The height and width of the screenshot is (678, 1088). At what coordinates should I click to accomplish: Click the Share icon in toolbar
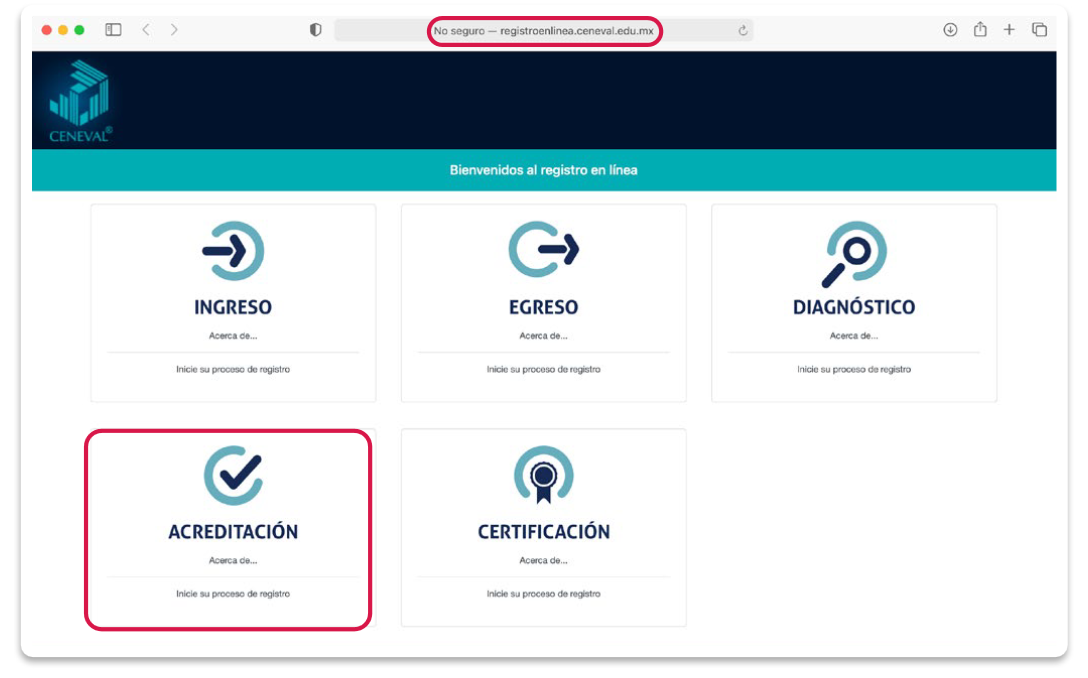pos(980,30)
